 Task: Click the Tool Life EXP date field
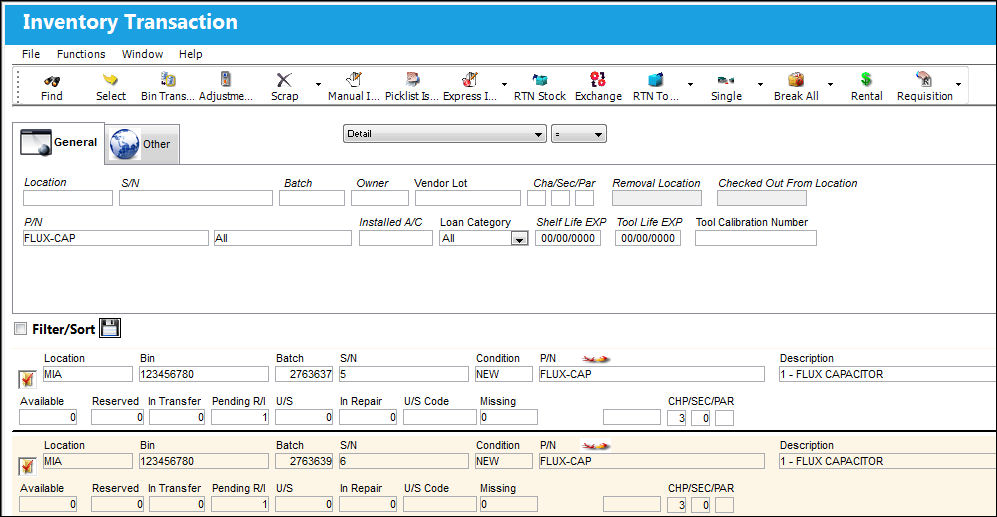(648, 238)
